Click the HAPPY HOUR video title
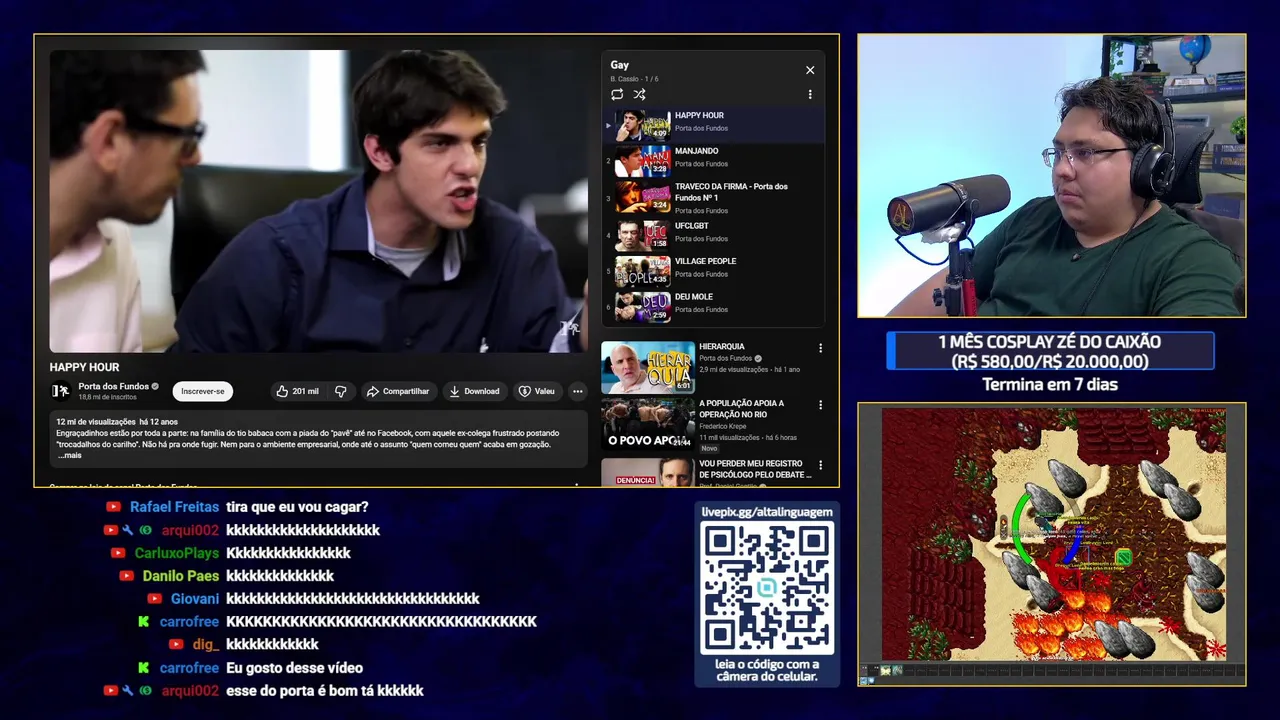Viewport: 1280px width, 720px height. point(84,367)
